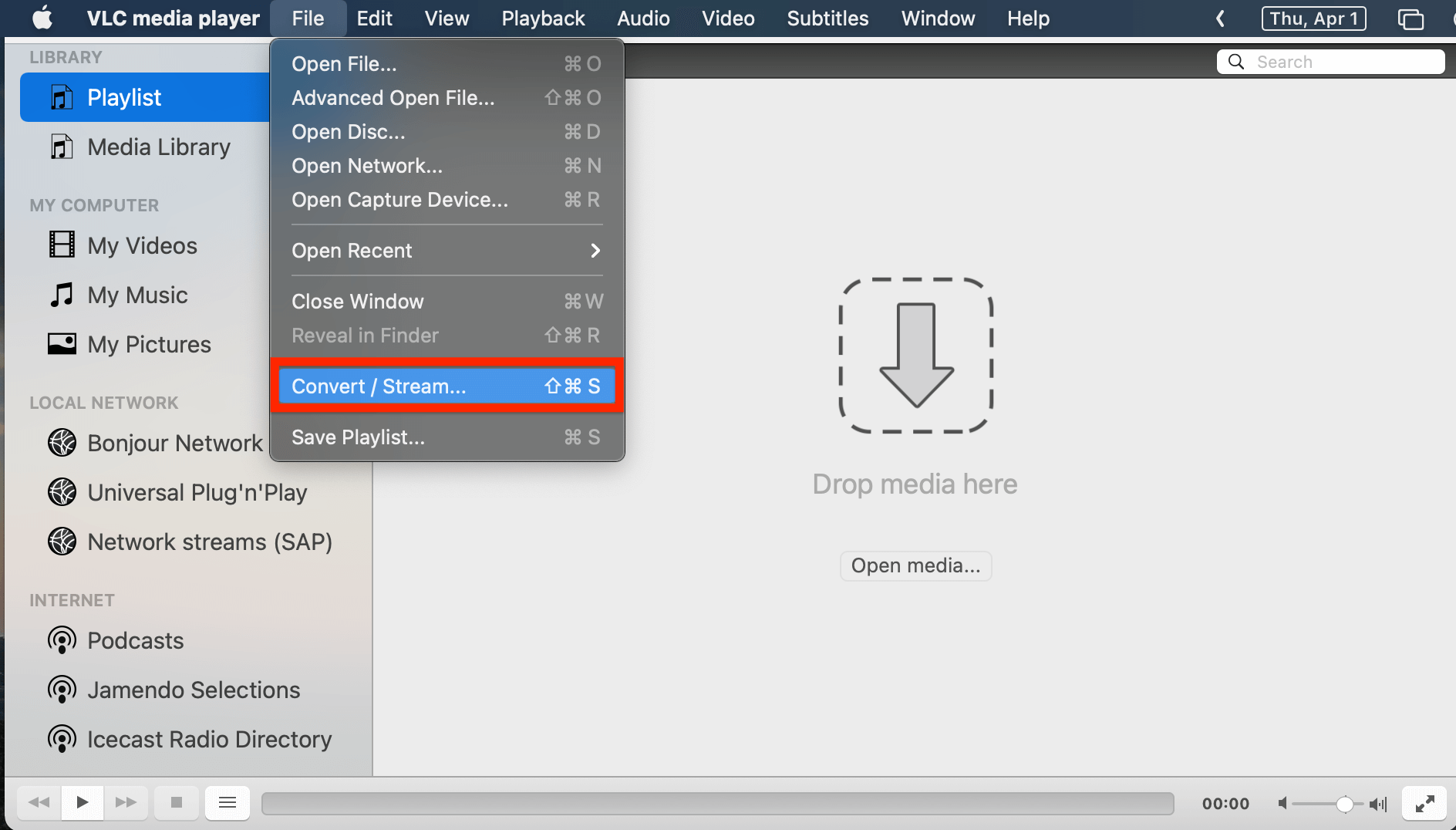Open the File menu in menu bar
The image size is (1456, 830).
308,19
